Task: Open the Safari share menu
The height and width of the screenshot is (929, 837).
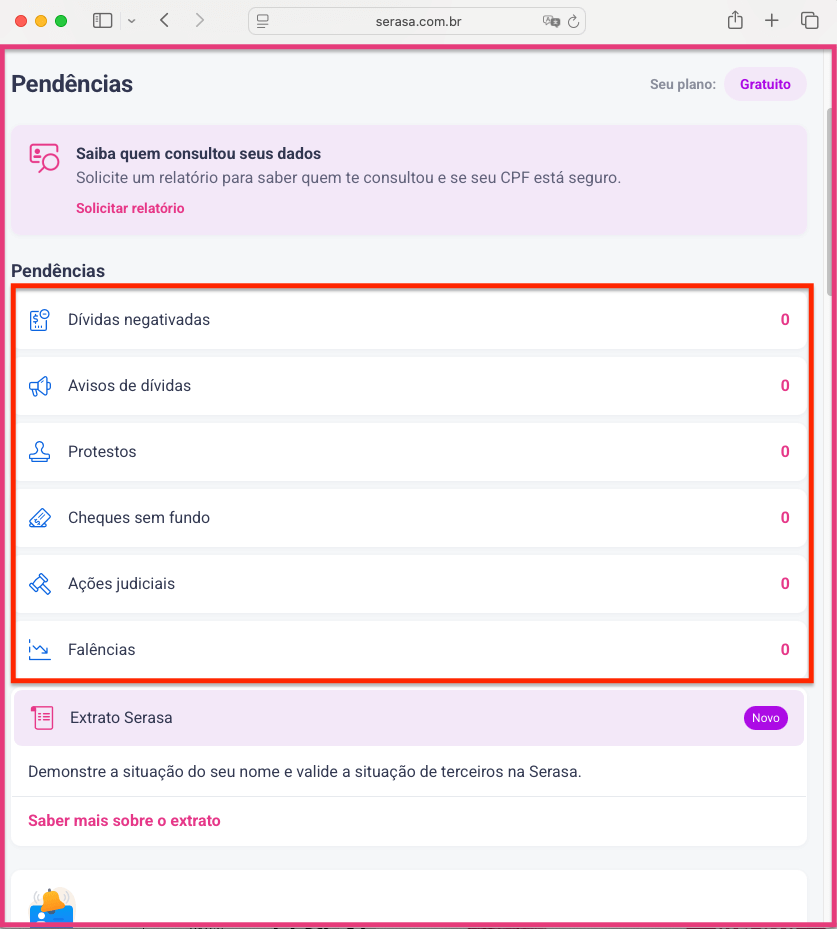Action: 735,20
